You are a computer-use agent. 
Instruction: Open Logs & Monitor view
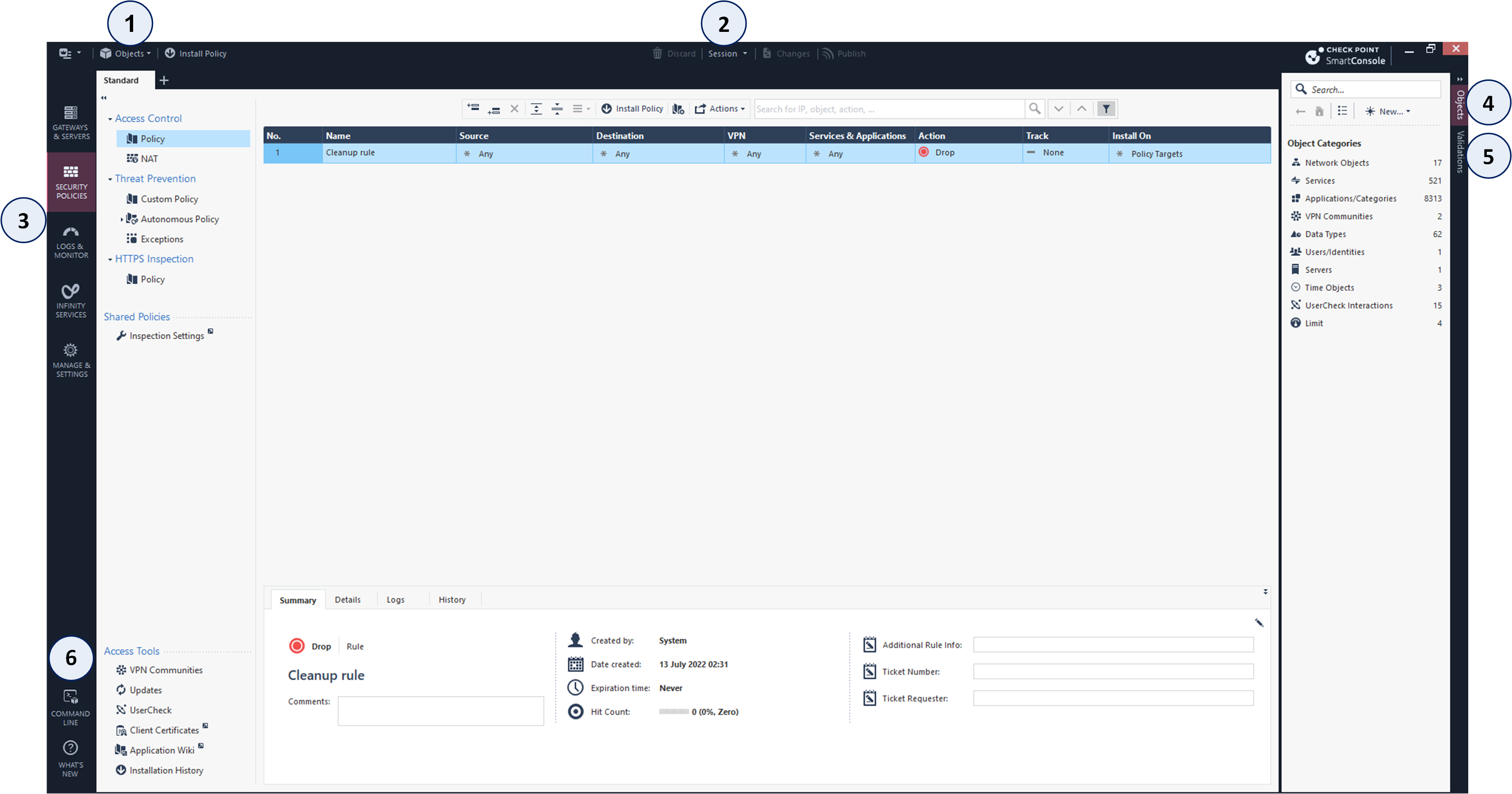click(71, 241)
